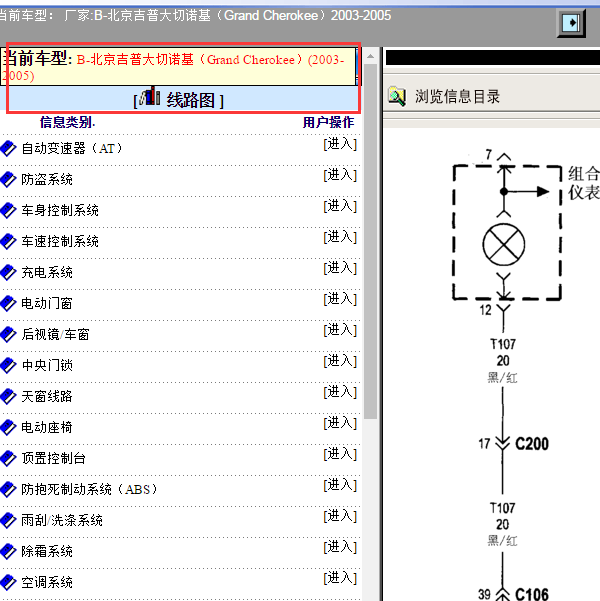Click the 信息类别 column header
This screenshot has height=601, width=600.
(67, 123)
